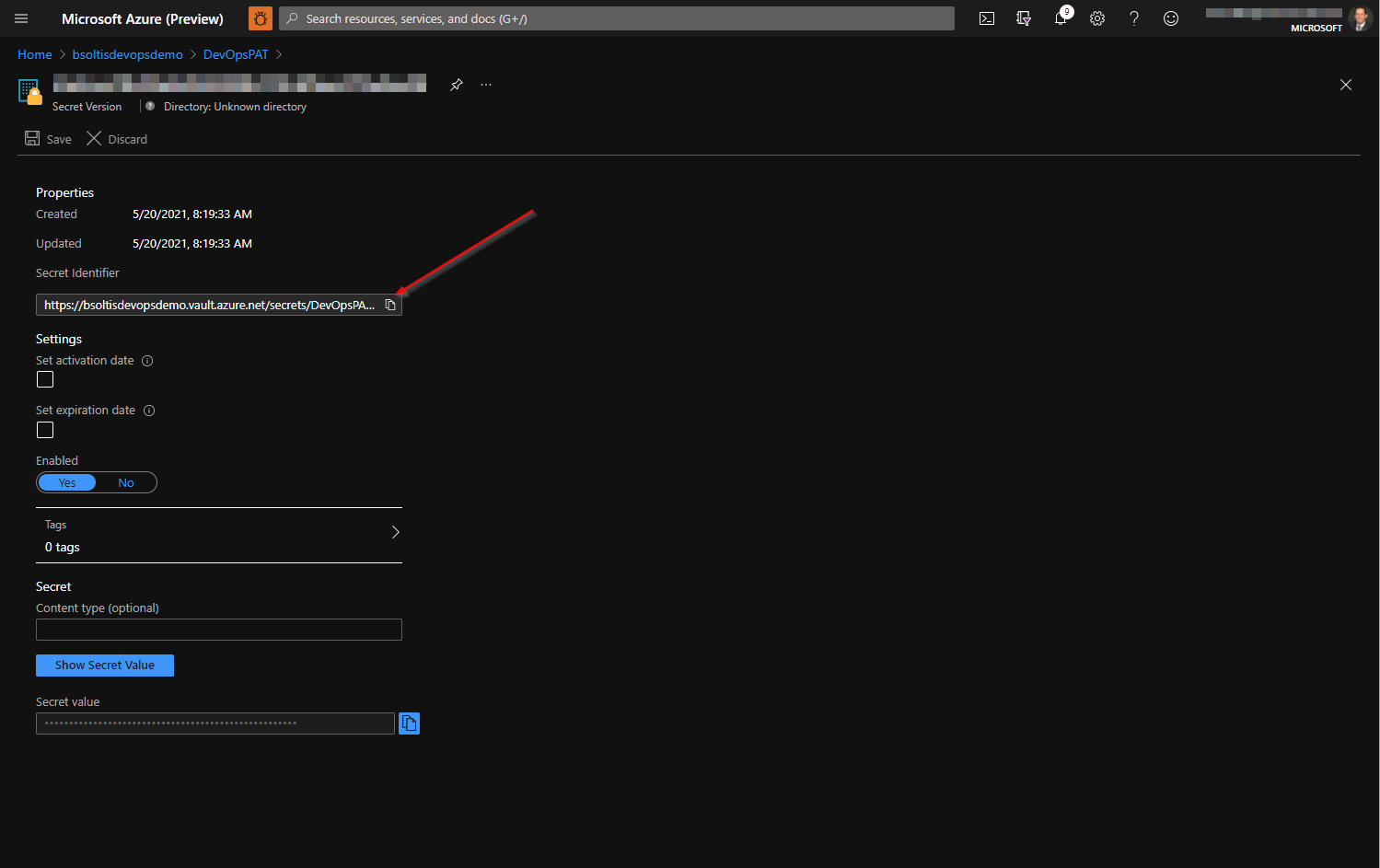Click the orange bug preview icon
This screenshot has height=868, width=1380.
coord(261,18)
